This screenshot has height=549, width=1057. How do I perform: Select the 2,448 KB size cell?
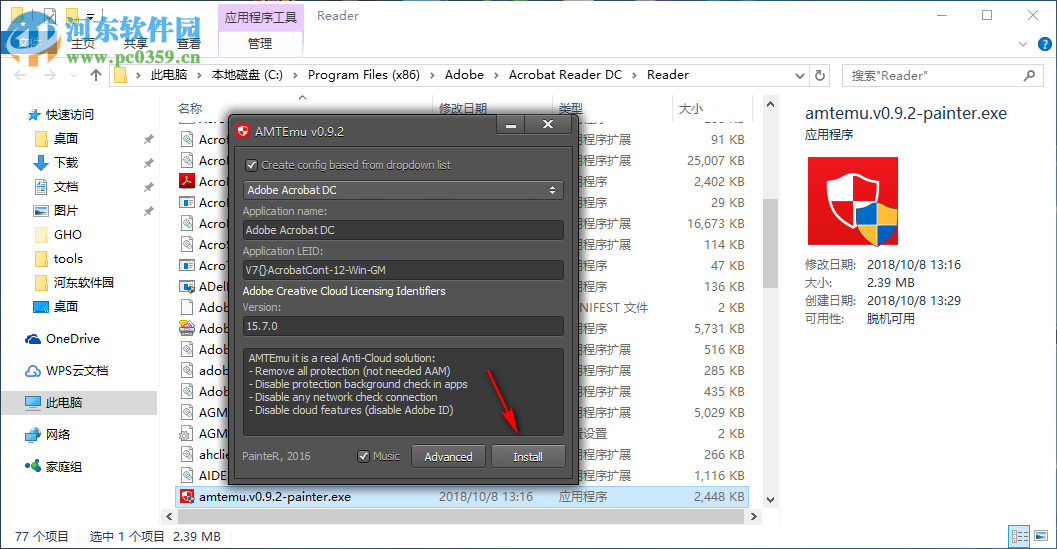(719, 497)
